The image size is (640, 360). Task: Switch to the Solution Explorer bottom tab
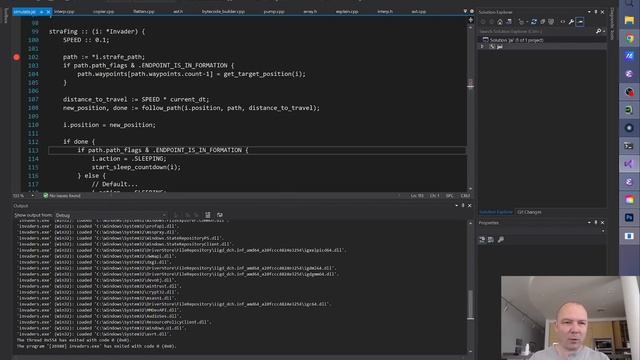tap(496, 212)
